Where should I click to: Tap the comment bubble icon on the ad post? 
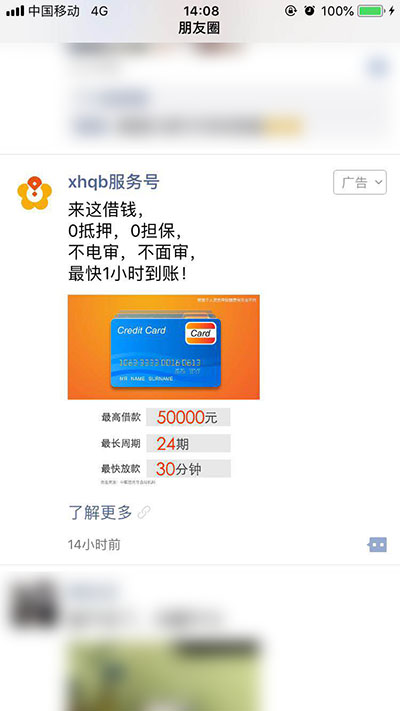point(377,544)
